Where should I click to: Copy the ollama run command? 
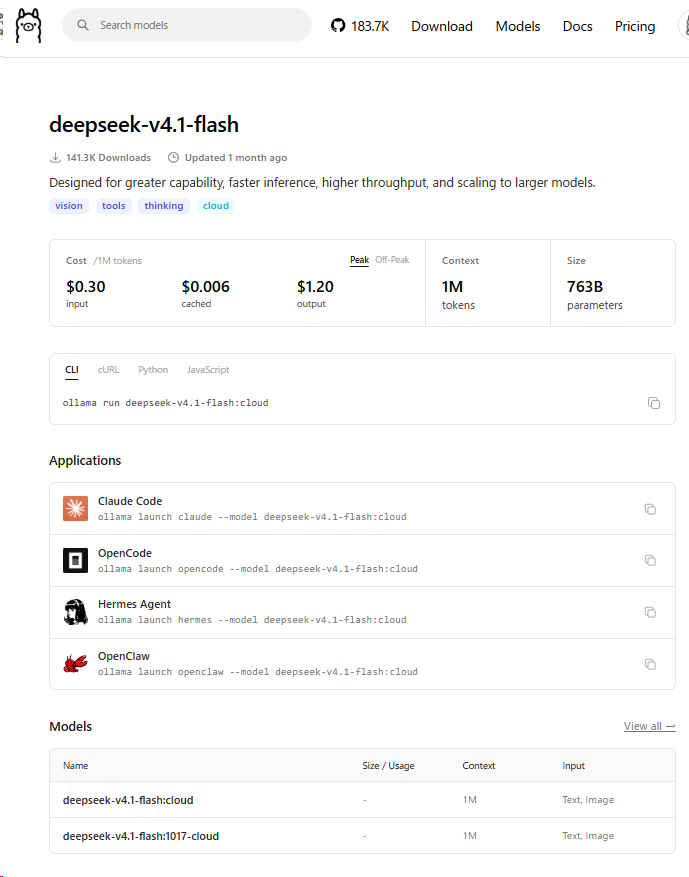[x=654, y=403]
